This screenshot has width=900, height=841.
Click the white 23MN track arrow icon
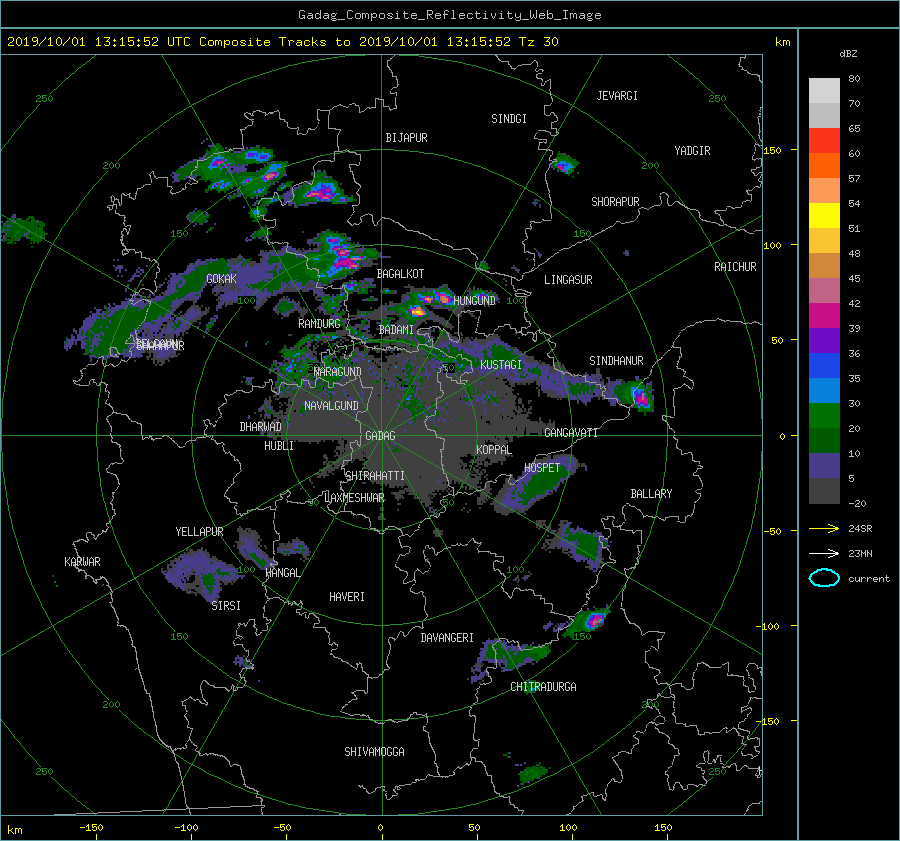point(824,553)
